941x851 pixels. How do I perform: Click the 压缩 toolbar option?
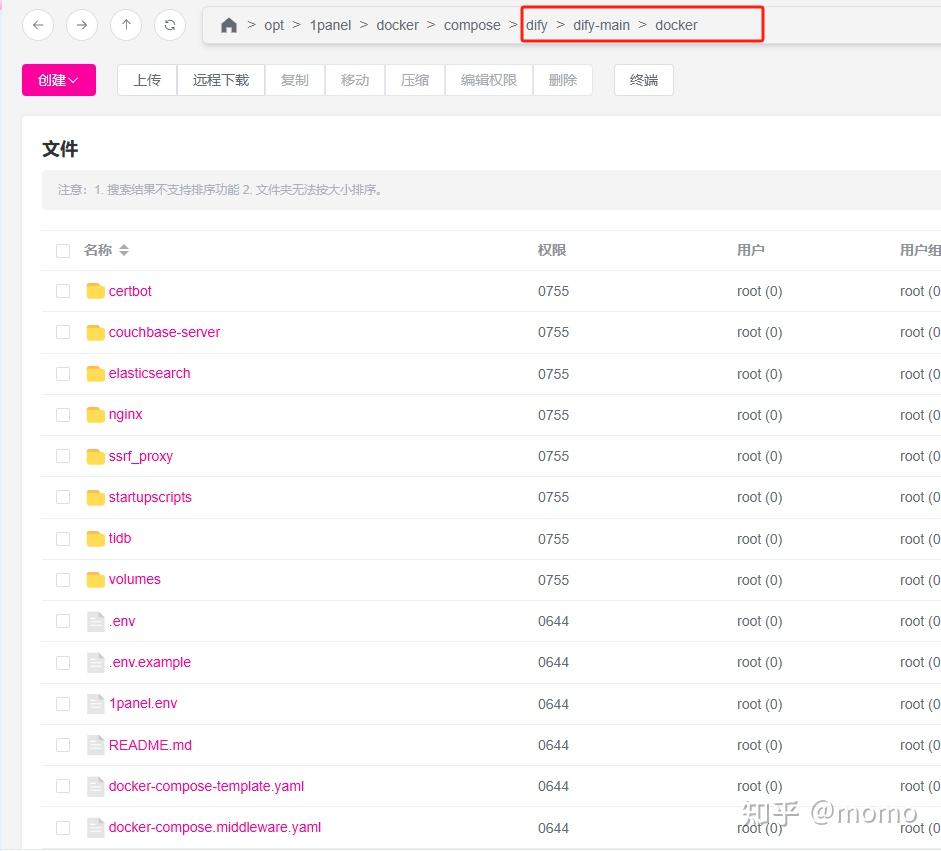tap(414, 79)
